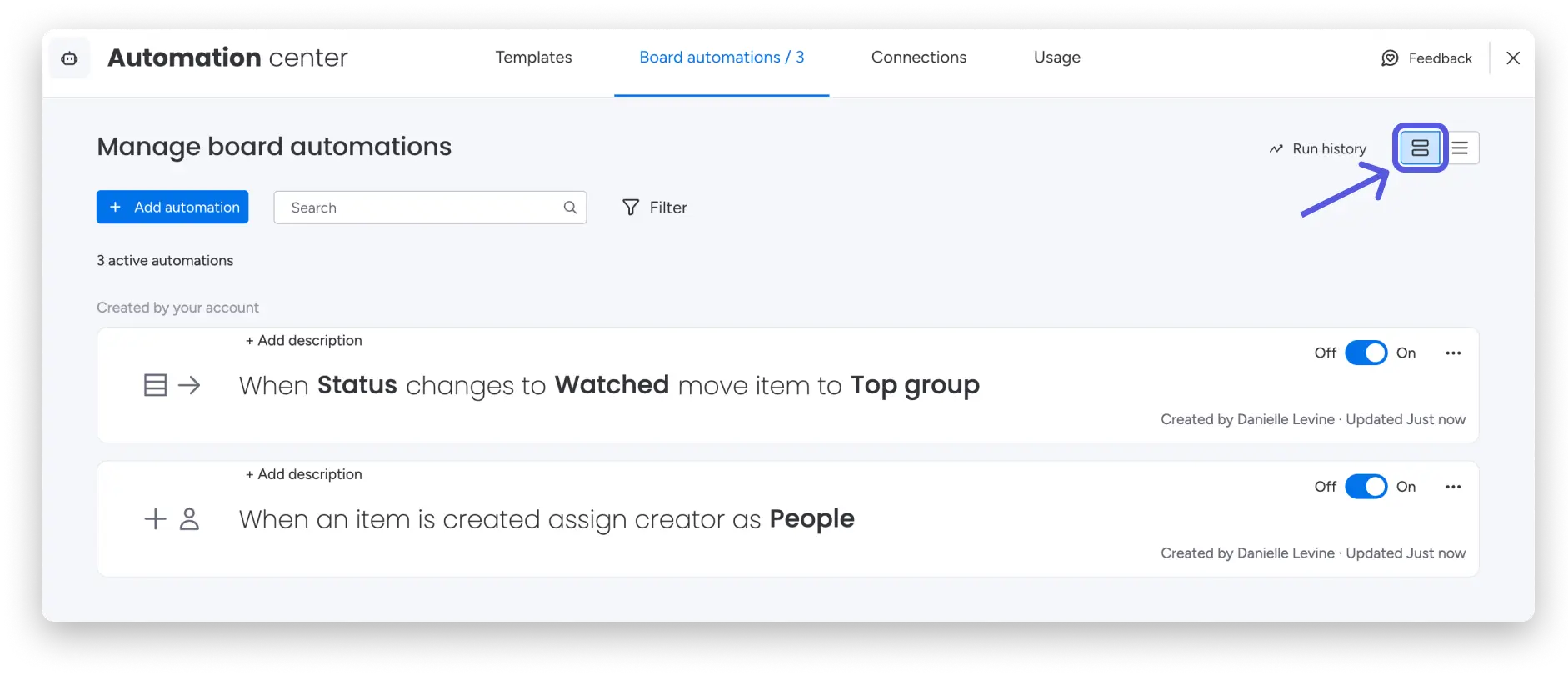Switch to the card view layout icon
1568x676 pixels.
click(x=1420, y=148)
